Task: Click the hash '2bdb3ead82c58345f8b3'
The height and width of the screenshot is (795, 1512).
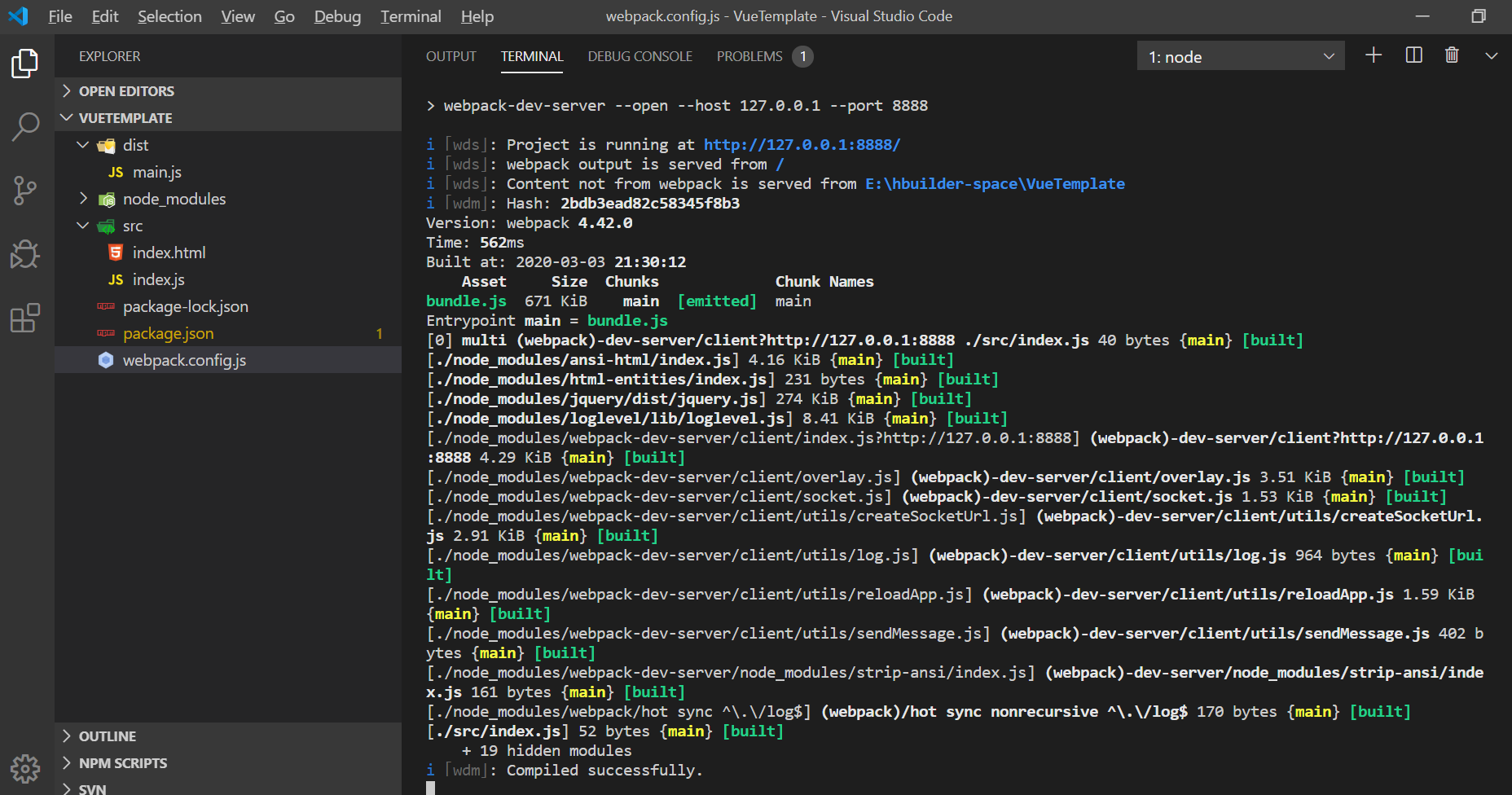Action: (x=650, y=203)
